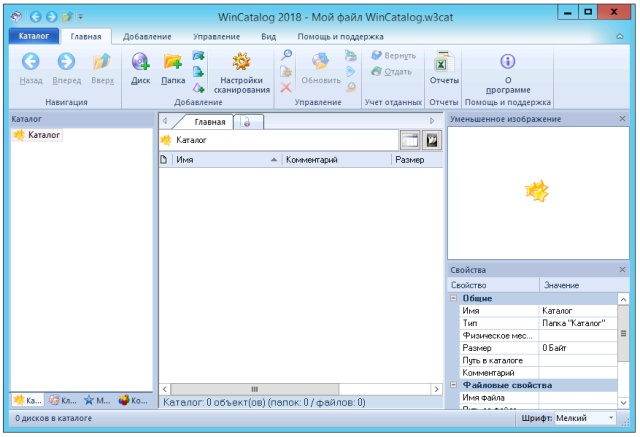Image resolution: width=640 pixels, height=437 pixels.
Task: Click the small add-item icon beneath add-file icon
Action: [x=198, y=88]
